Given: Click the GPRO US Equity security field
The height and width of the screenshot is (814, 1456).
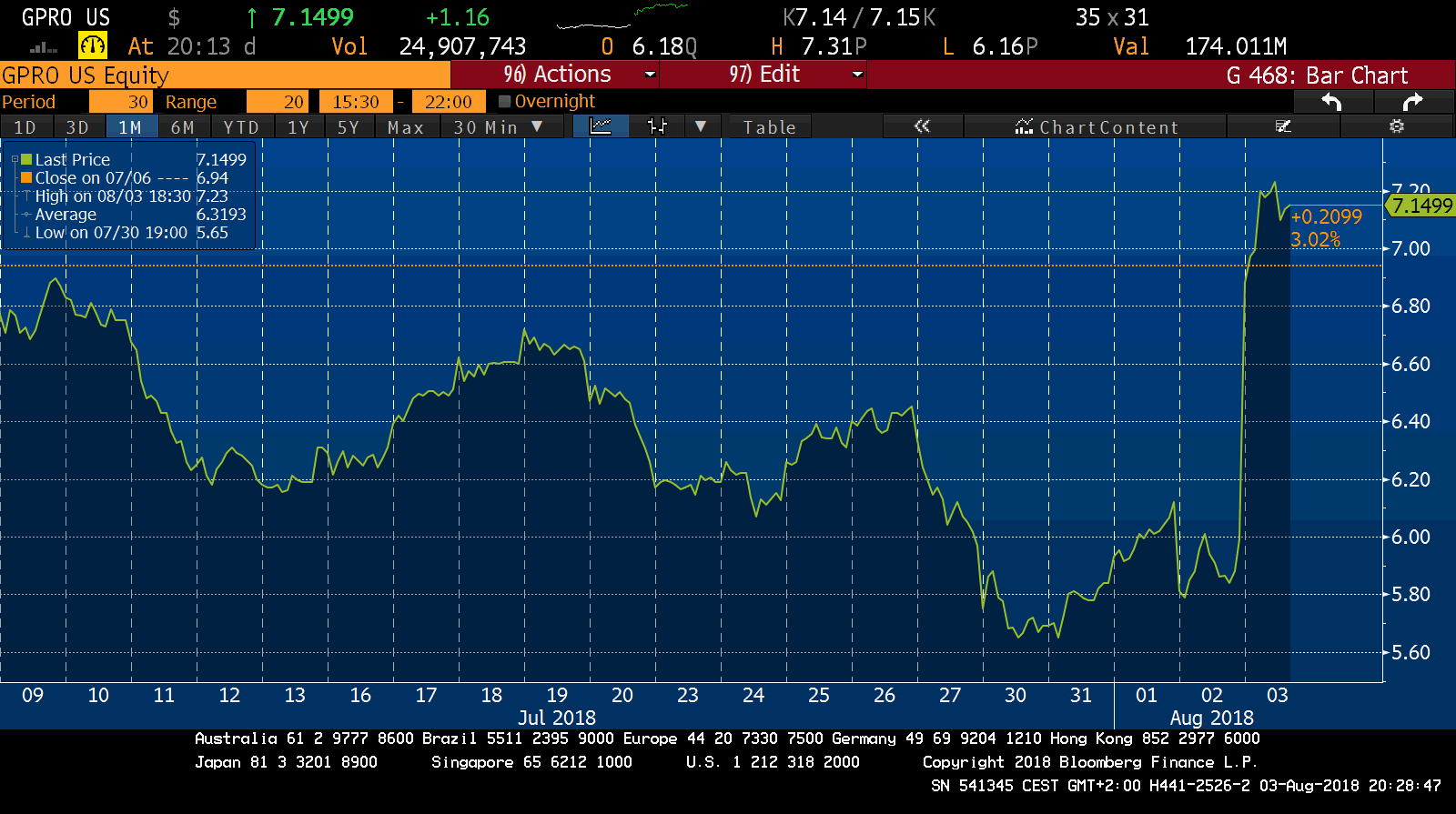Looking at the screenshot, I should (225, 75).
